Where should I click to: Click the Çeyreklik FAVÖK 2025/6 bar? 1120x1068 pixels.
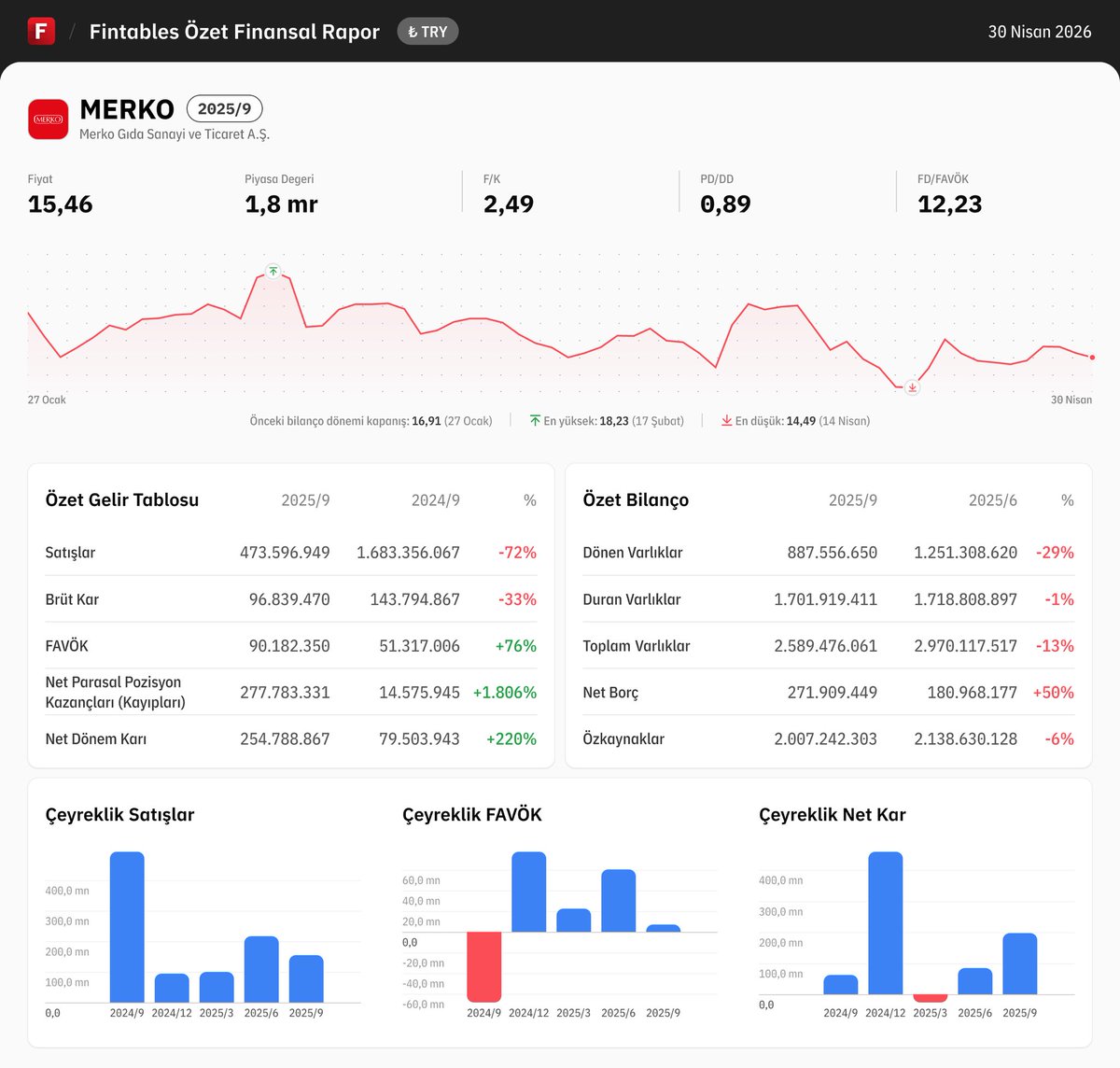[x=618, y=901]
